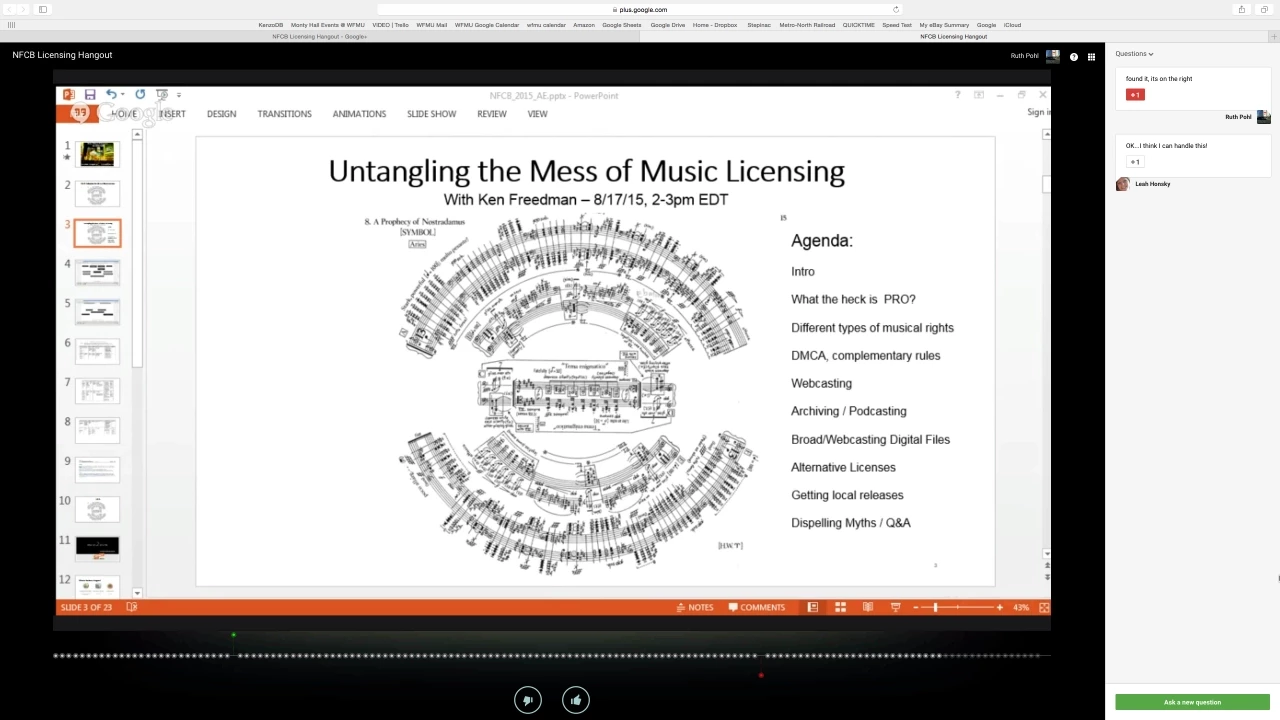Open the HOME ribbon tab
The image size is (1280, 720).
pos(124,114)
